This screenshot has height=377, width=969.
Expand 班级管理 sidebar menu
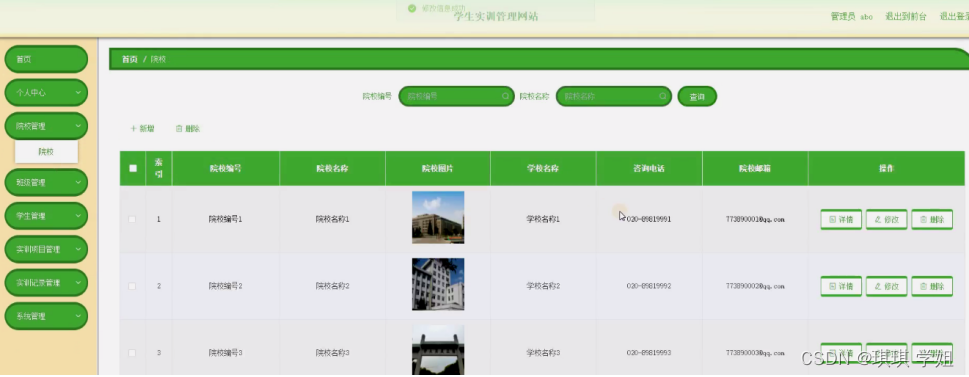click(x=46, y=183)
